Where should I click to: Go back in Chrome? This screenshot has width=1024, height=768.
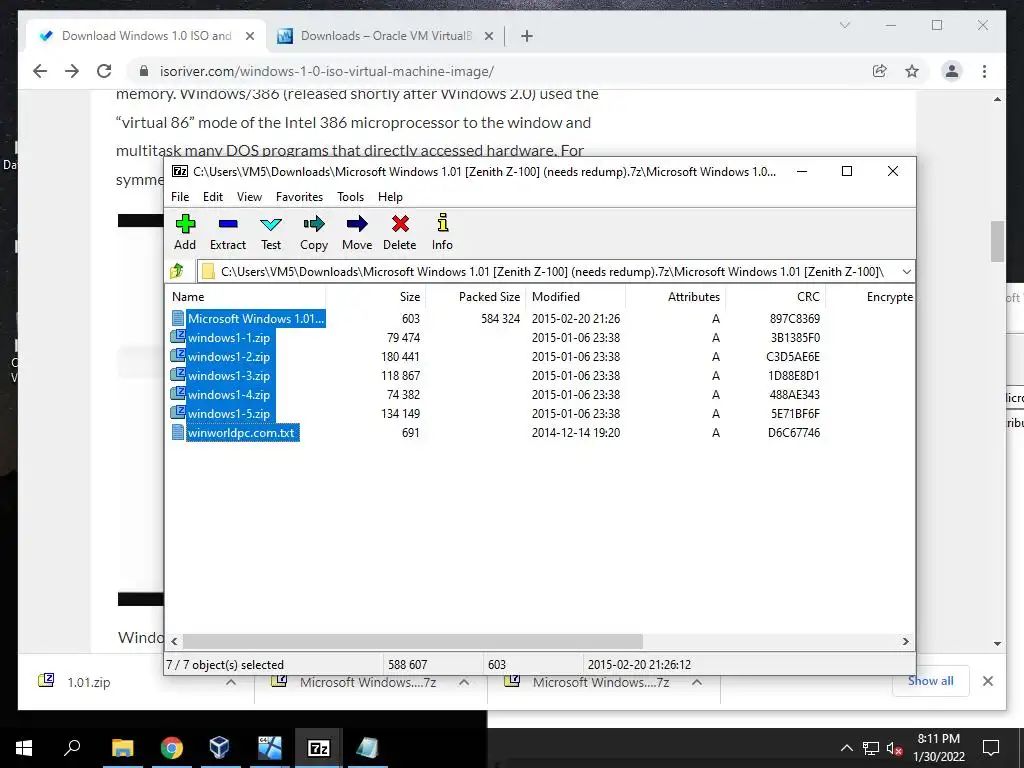40,71
